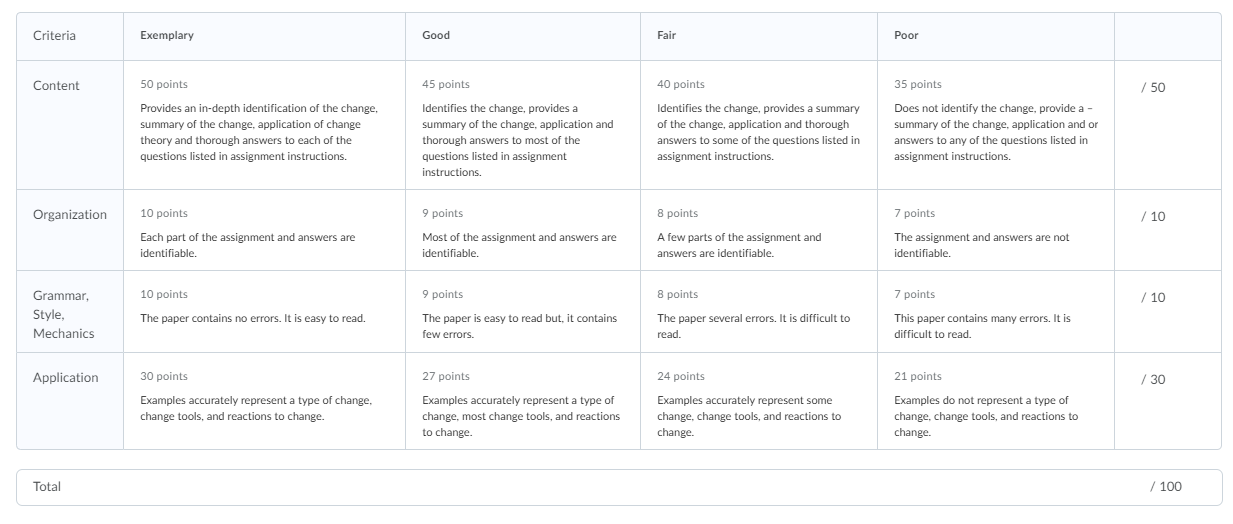Screen dimensions: 1233x524
Task: Click the Application score field out of 30
Action: [1167, 401]
